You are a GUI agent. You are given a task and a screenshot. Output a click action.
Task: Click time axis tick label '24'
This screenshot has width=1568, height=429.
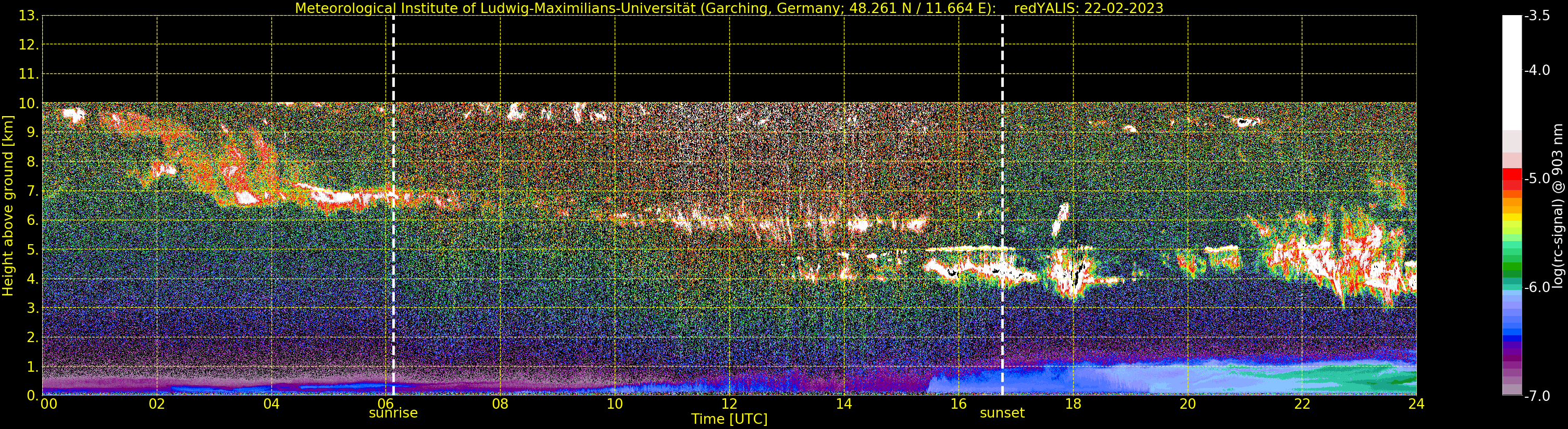click(x=1416, y=404)
